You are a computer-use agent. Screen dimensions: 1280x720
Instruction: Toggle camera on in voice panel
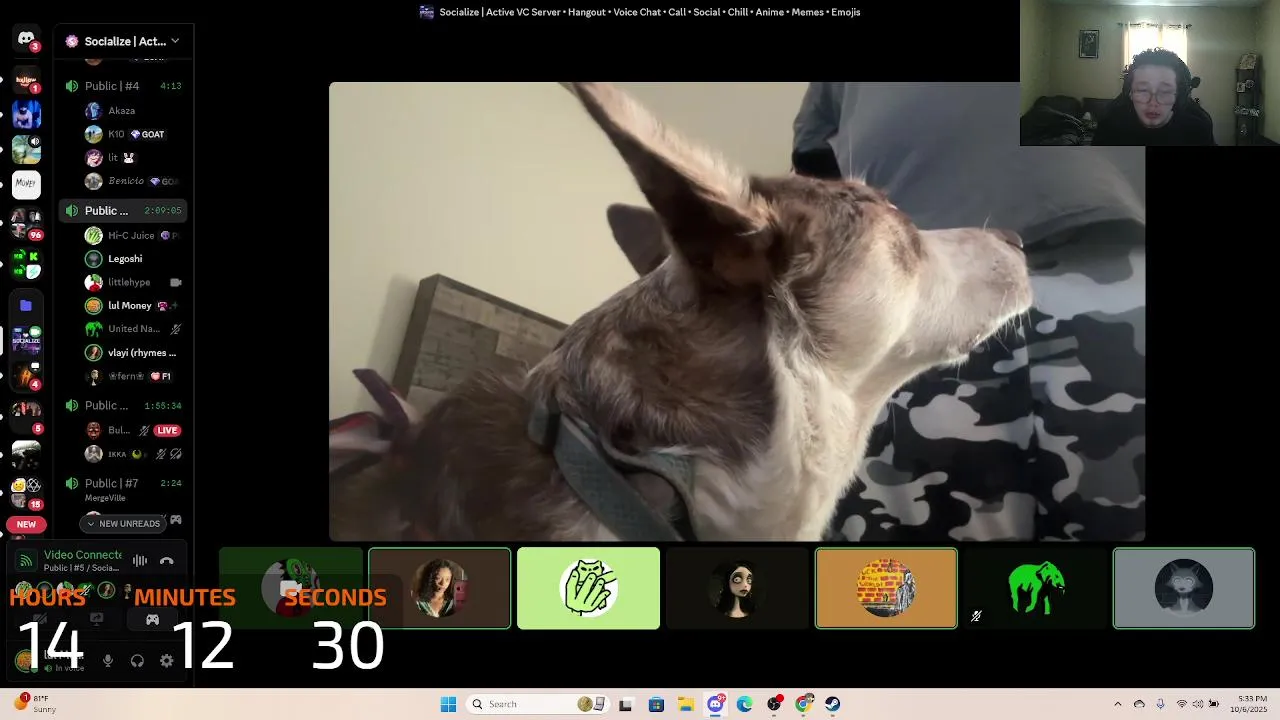[40, 620]
